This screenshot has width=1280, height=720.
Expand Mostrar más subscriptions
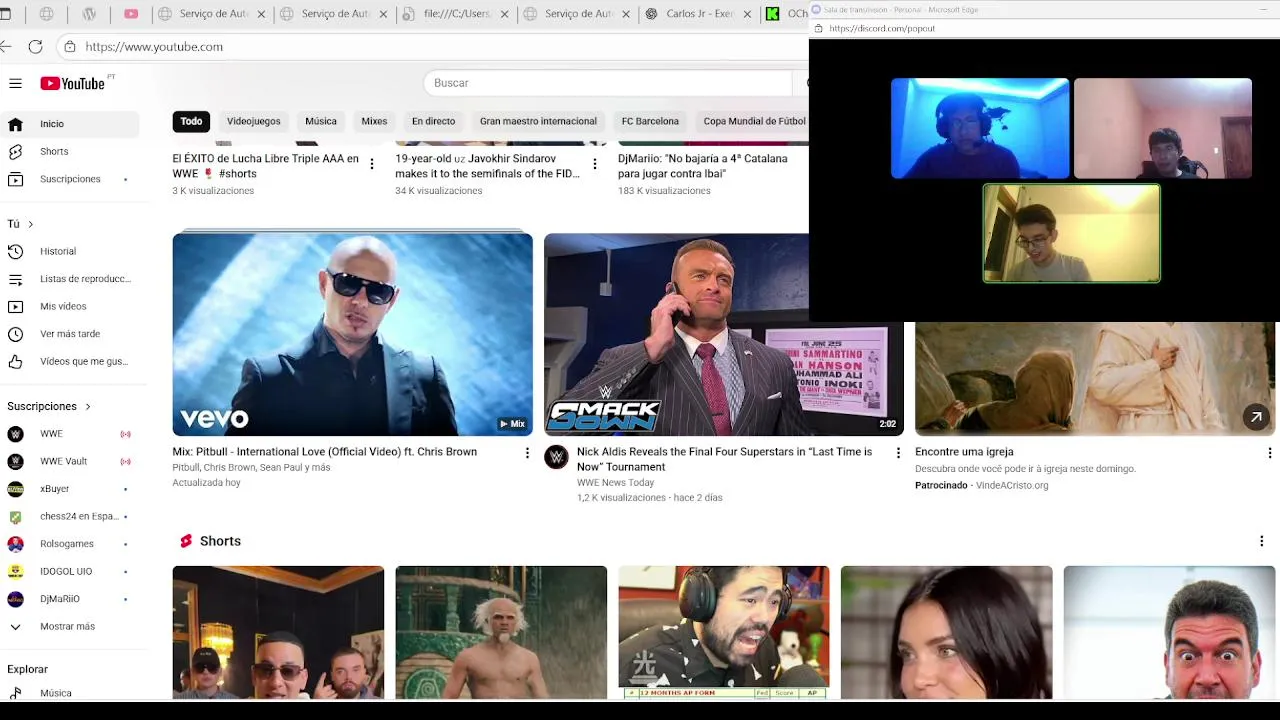[x=70, y=626]
